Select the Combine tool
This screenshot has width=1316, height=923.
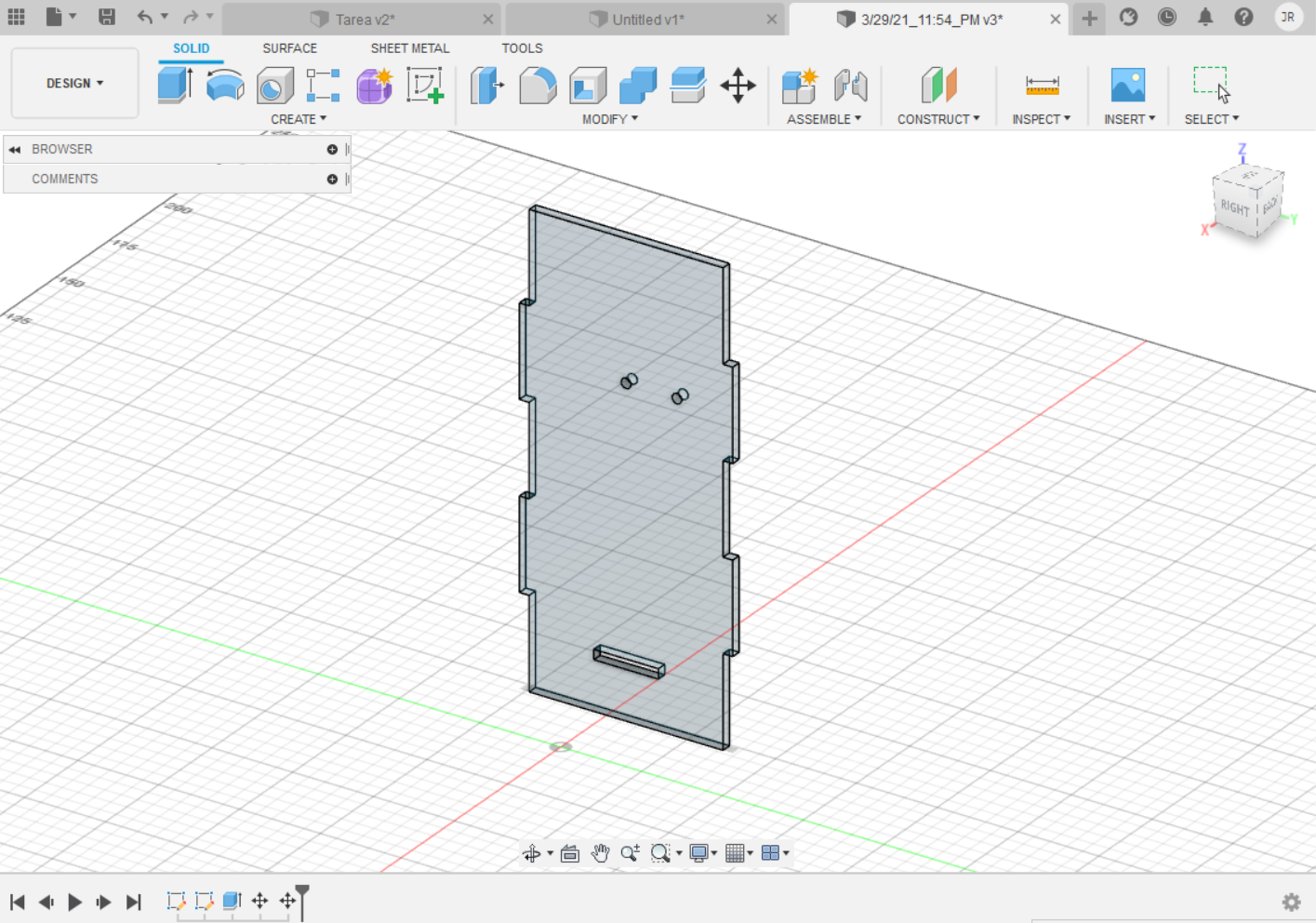[638, 85]
